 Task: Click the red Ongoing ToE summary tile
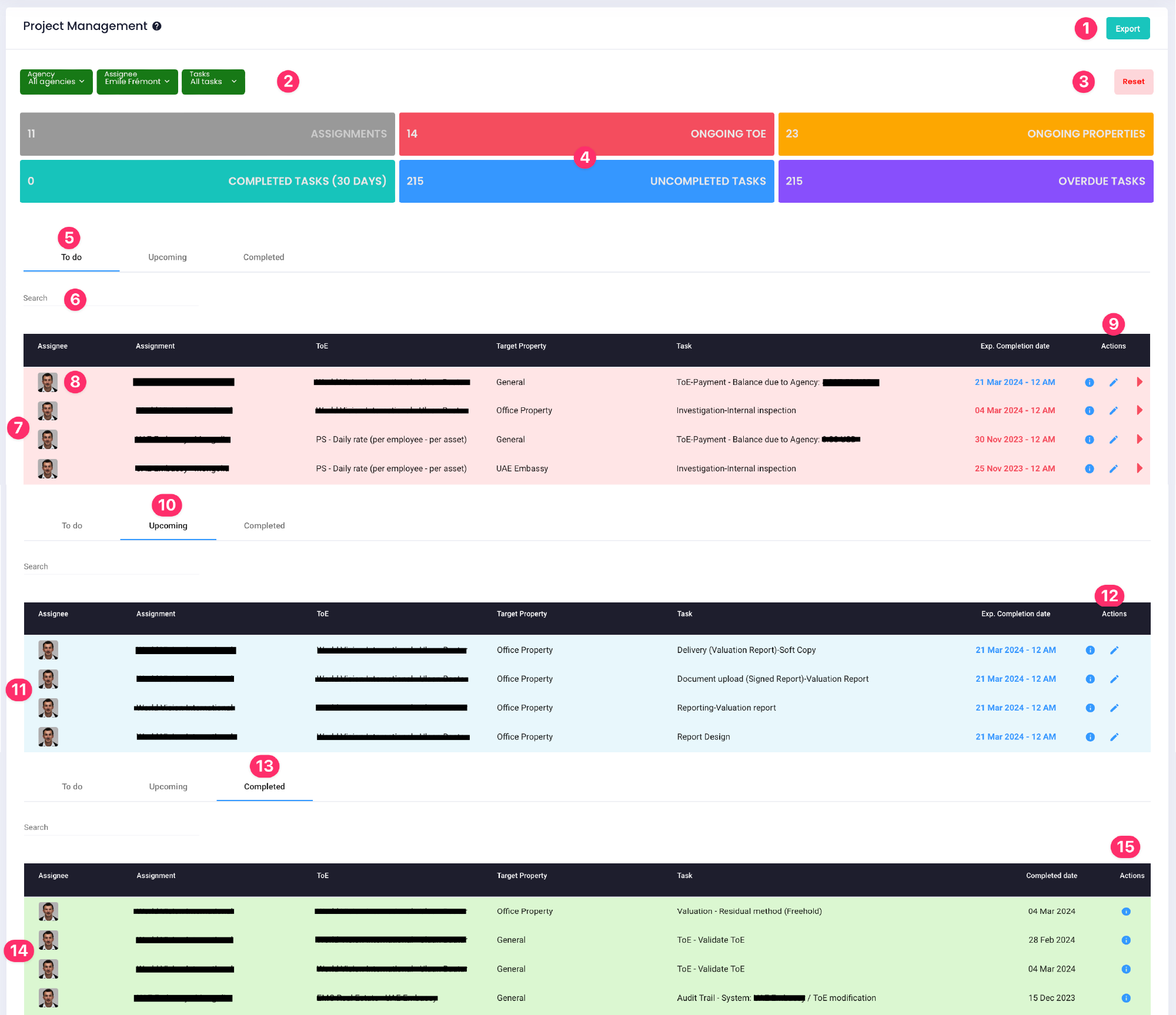tap(586, 134)
